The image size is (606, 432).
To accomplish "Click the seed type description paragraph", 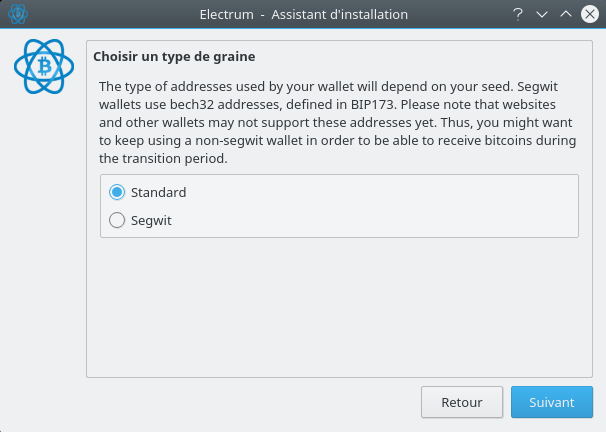I will (x=338, y=122).
